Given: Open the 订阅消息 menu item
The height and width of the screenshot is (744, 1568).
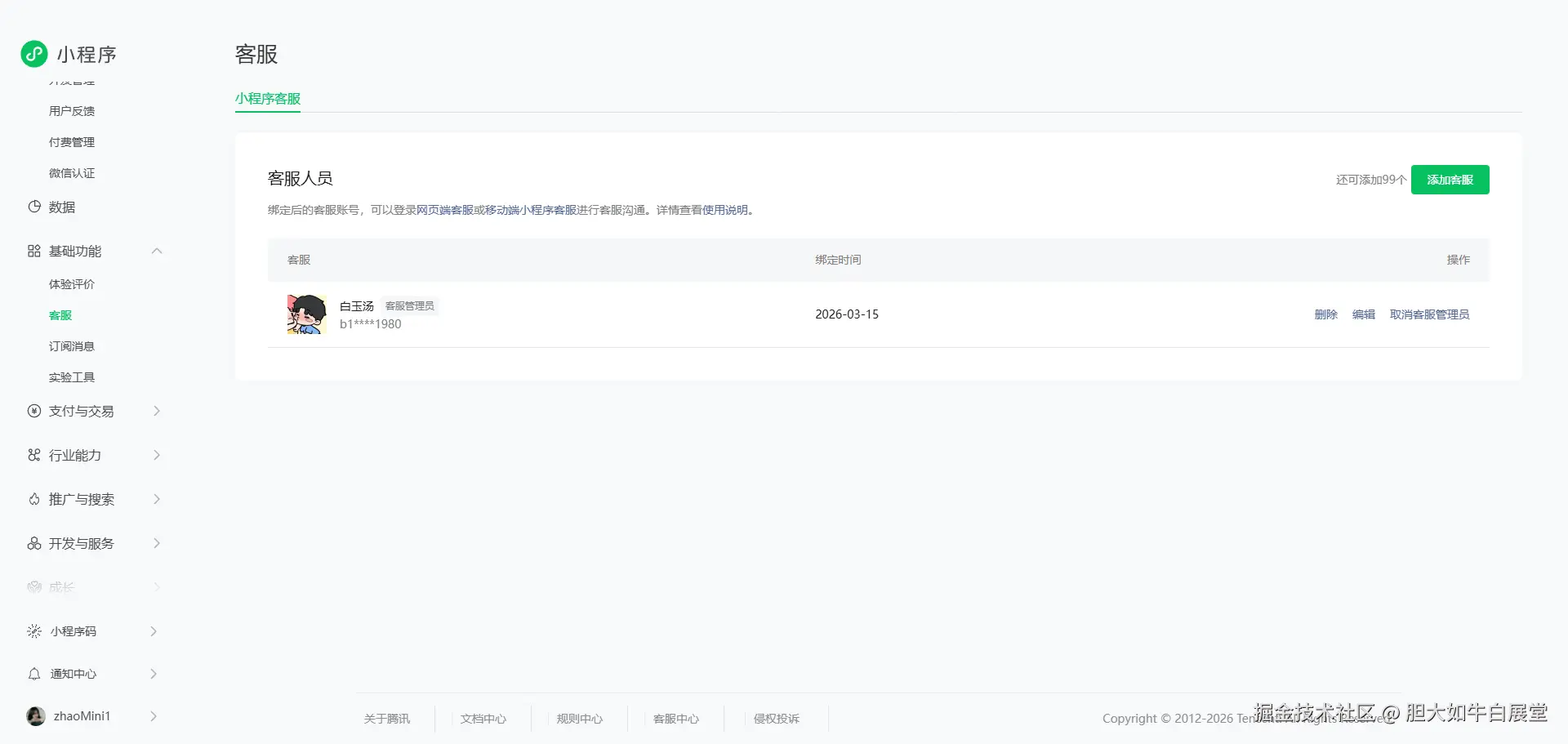Looking at the screenshot, I should 72,346.
